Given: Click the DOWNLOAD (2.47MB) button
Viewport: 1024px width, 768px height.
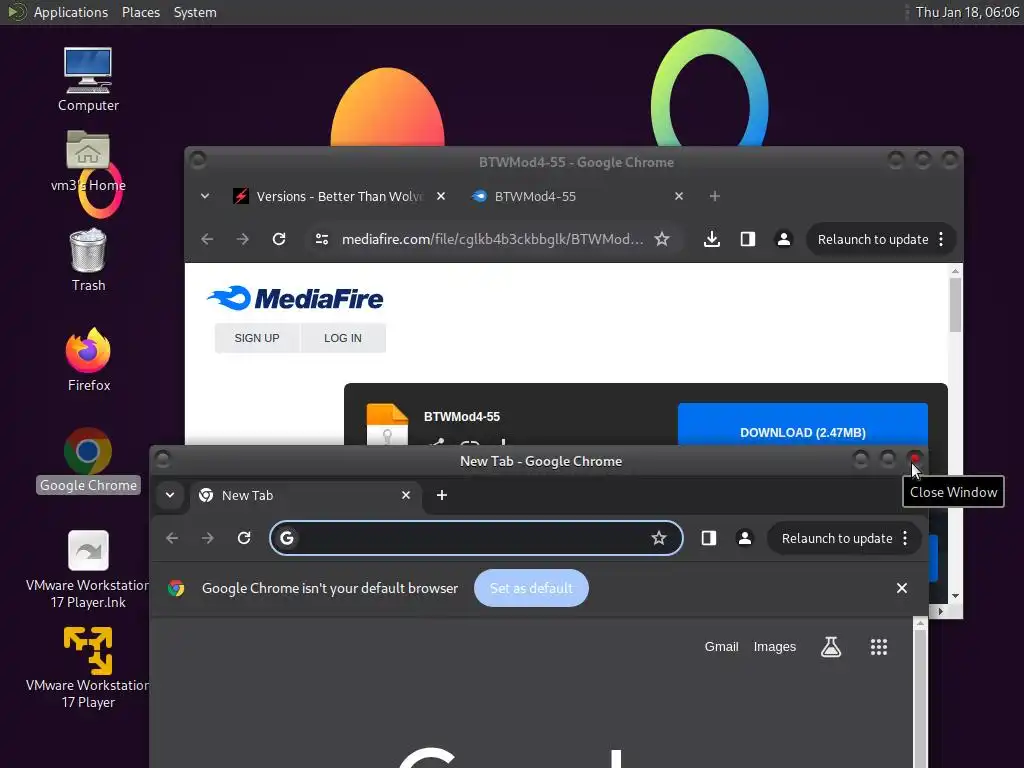Looking at the screenshot, I should tap(803, 424).
